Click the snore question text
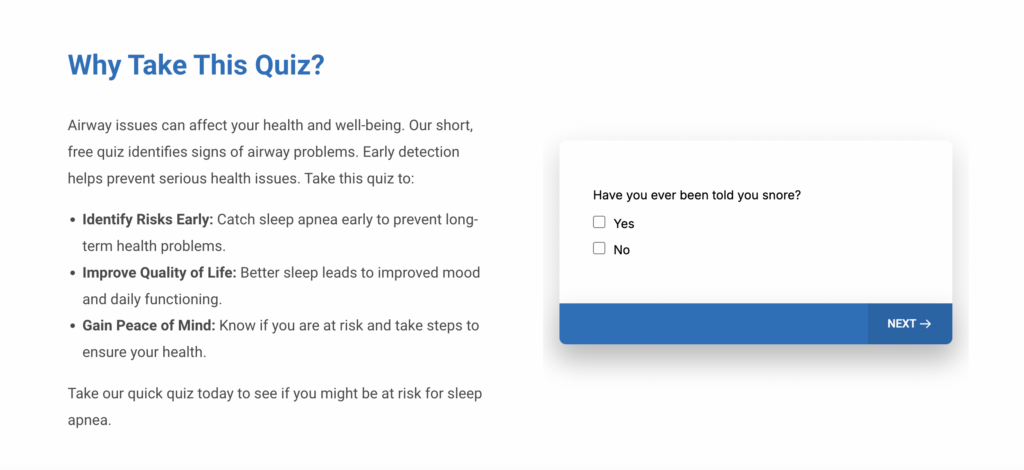Screen dimensions: 1024x470 click(x=696, y=195)
